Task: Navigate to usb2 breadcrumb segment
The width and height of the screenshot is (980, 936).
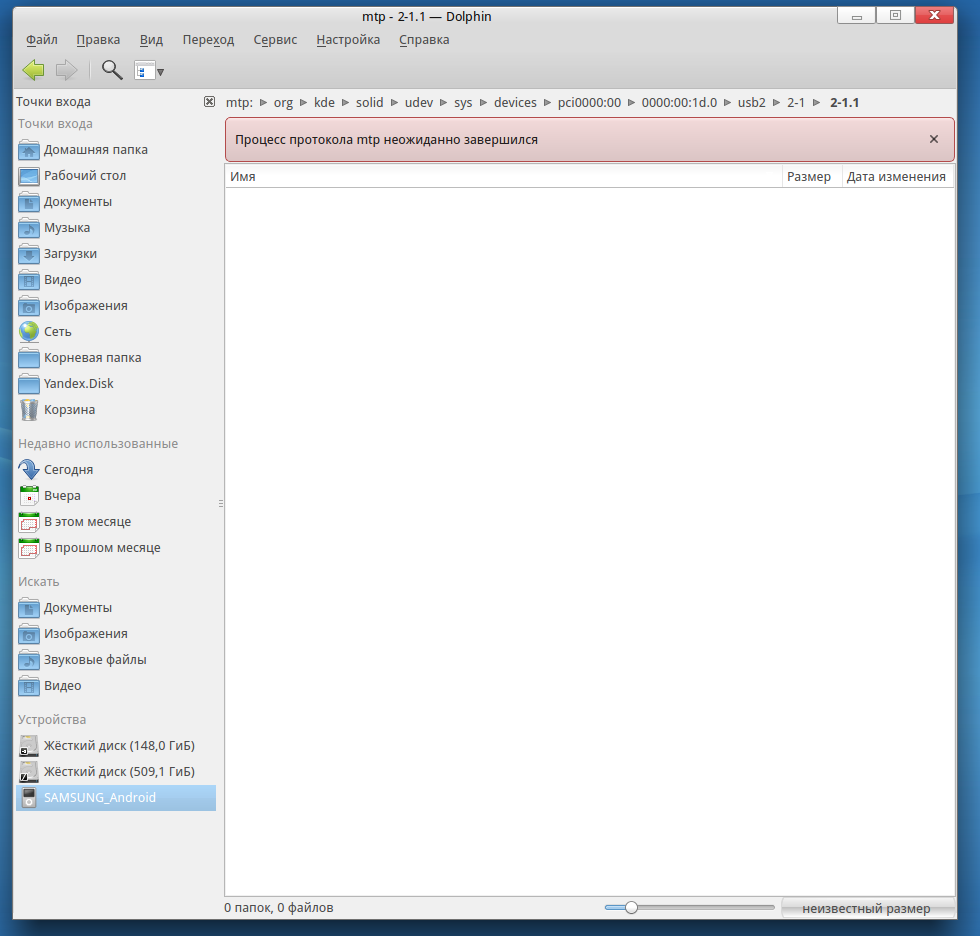Action: click(751, 102)
